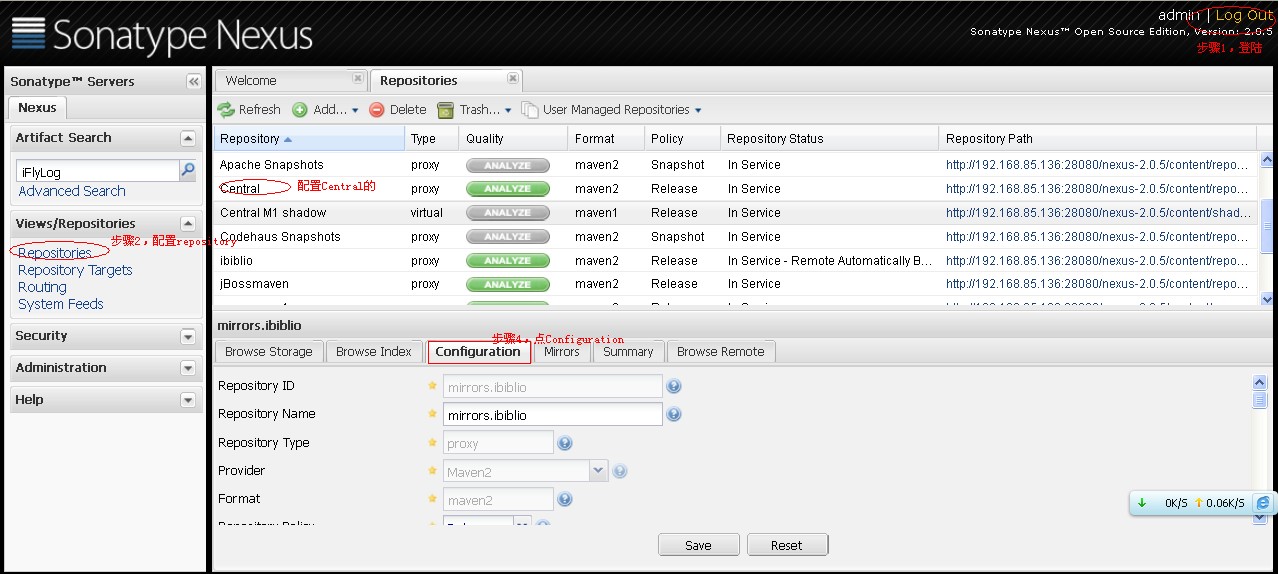The height and width of the screenshot is (574, 1278).
Task: Open System Feeds link
Action: tap(61, 304)
